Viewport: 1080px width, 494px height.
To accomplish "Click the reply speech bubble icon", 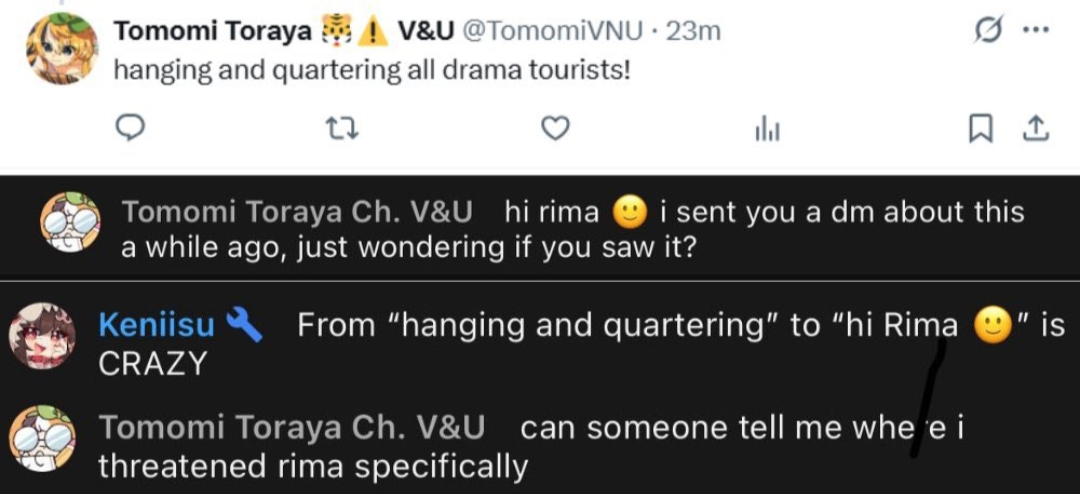I will point(133,128).
